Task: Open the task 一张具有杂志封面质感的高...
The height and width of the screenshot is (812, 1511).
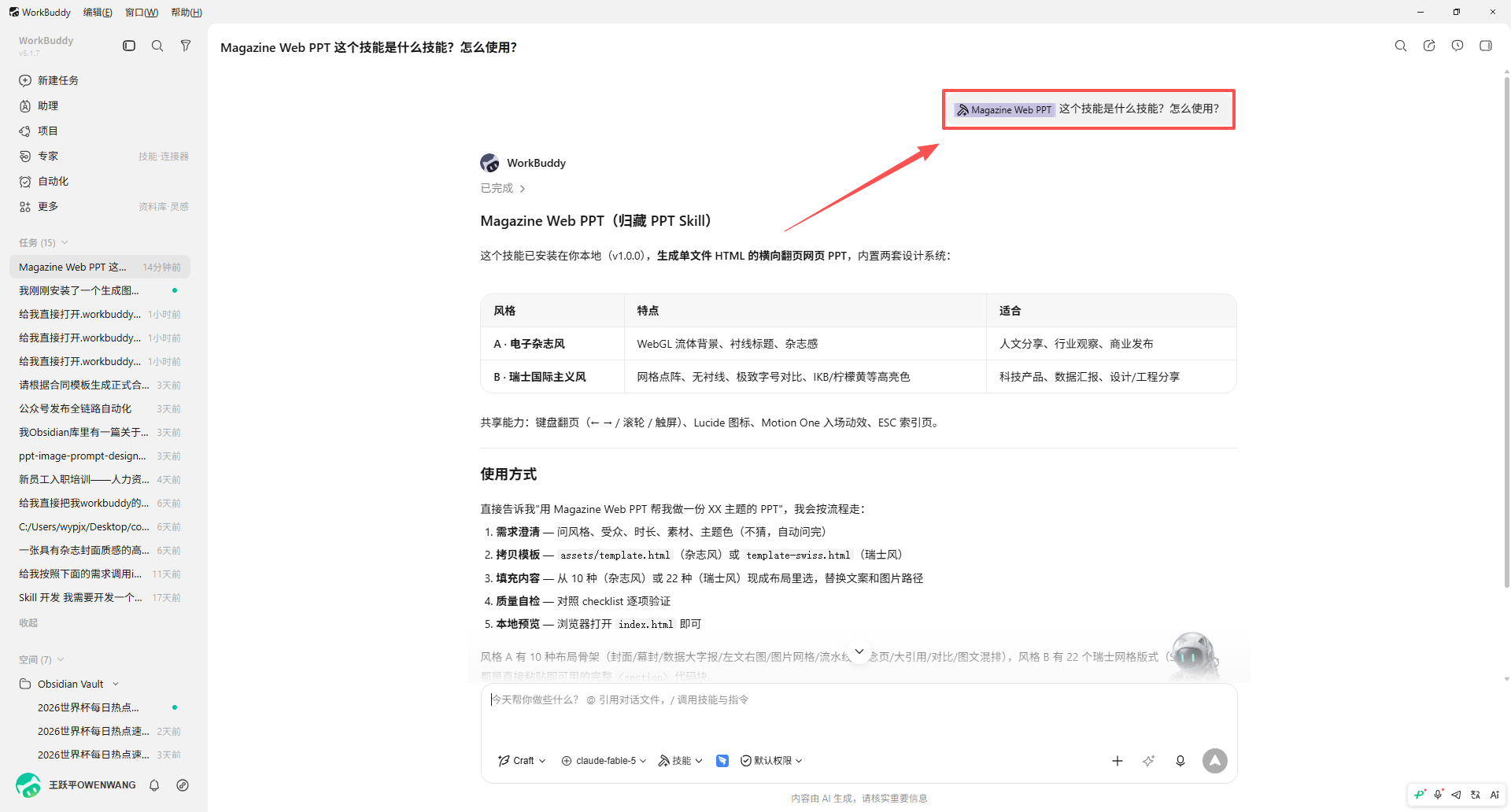Action: 100,550
